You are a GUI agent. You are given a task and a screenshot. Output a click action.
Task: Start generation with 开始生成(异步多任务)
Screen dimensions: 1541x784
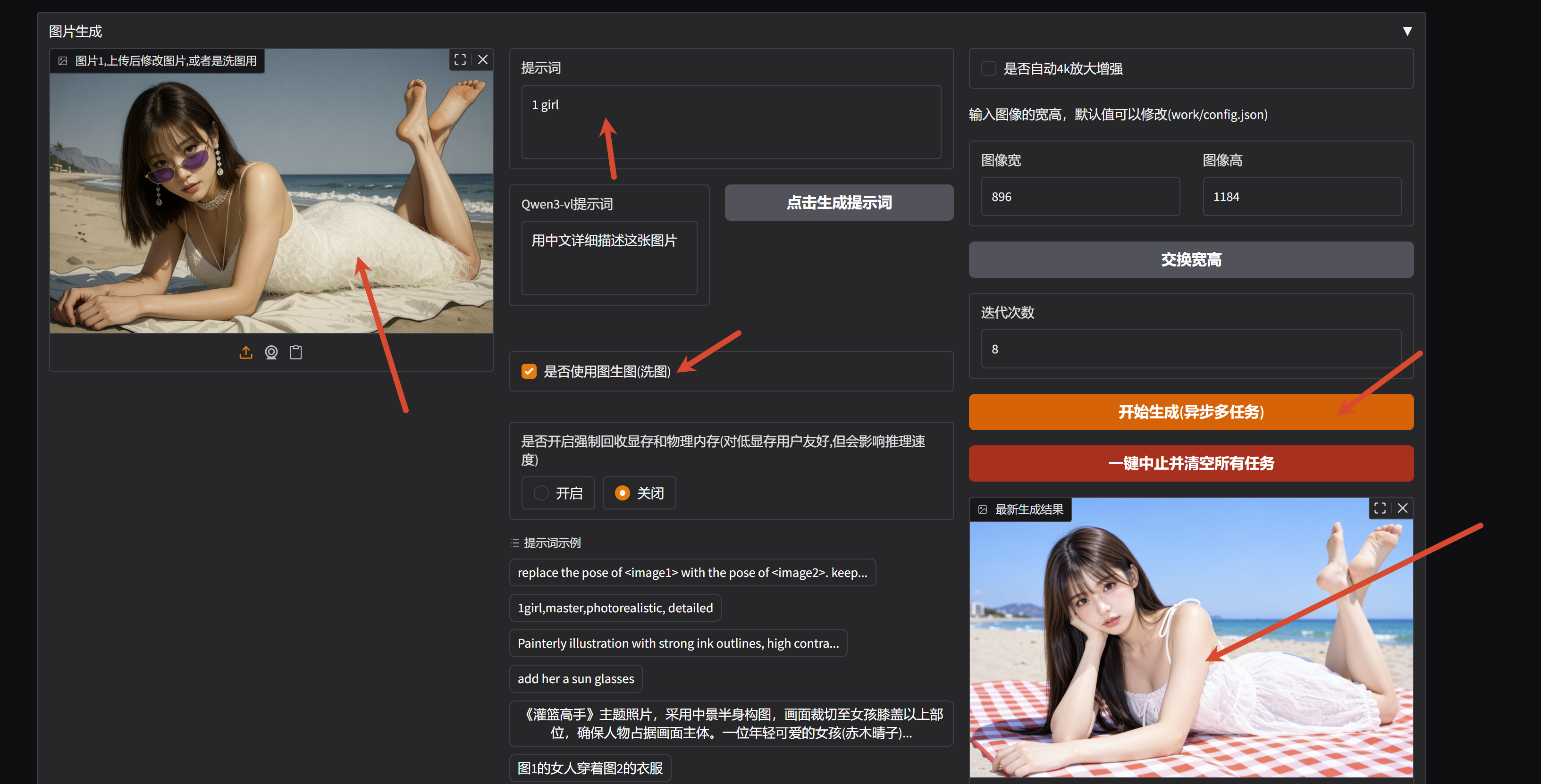(1191, 412)
